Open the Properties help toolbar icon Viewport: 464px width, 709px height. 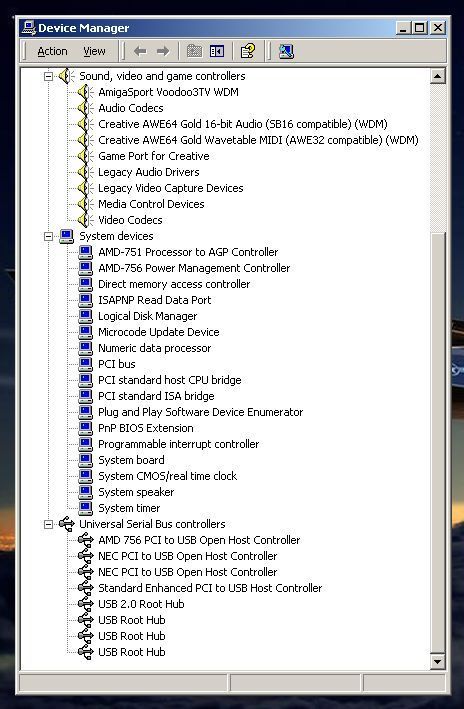[247, 51]
